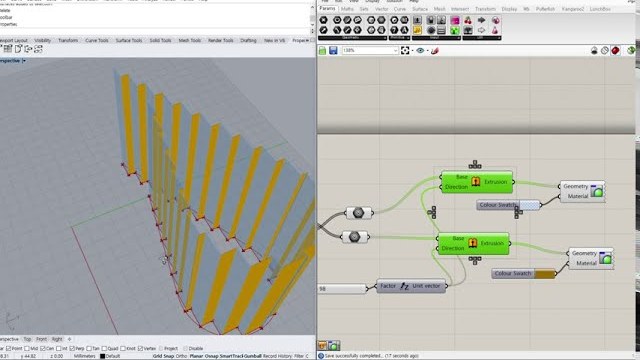Expand the Geometry group panel bar
Image resolution: width=640 pixels, height=360 pixels.
tap(352, 38)
